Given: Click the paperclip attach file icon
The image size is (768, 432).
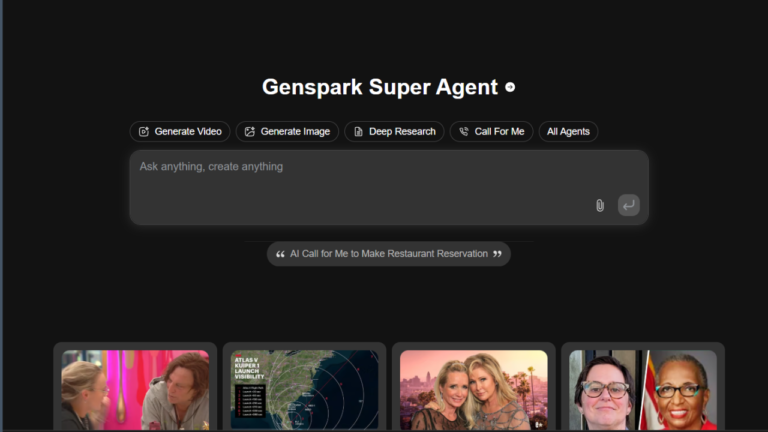Looking at the screenshot, I should point(600,205).
